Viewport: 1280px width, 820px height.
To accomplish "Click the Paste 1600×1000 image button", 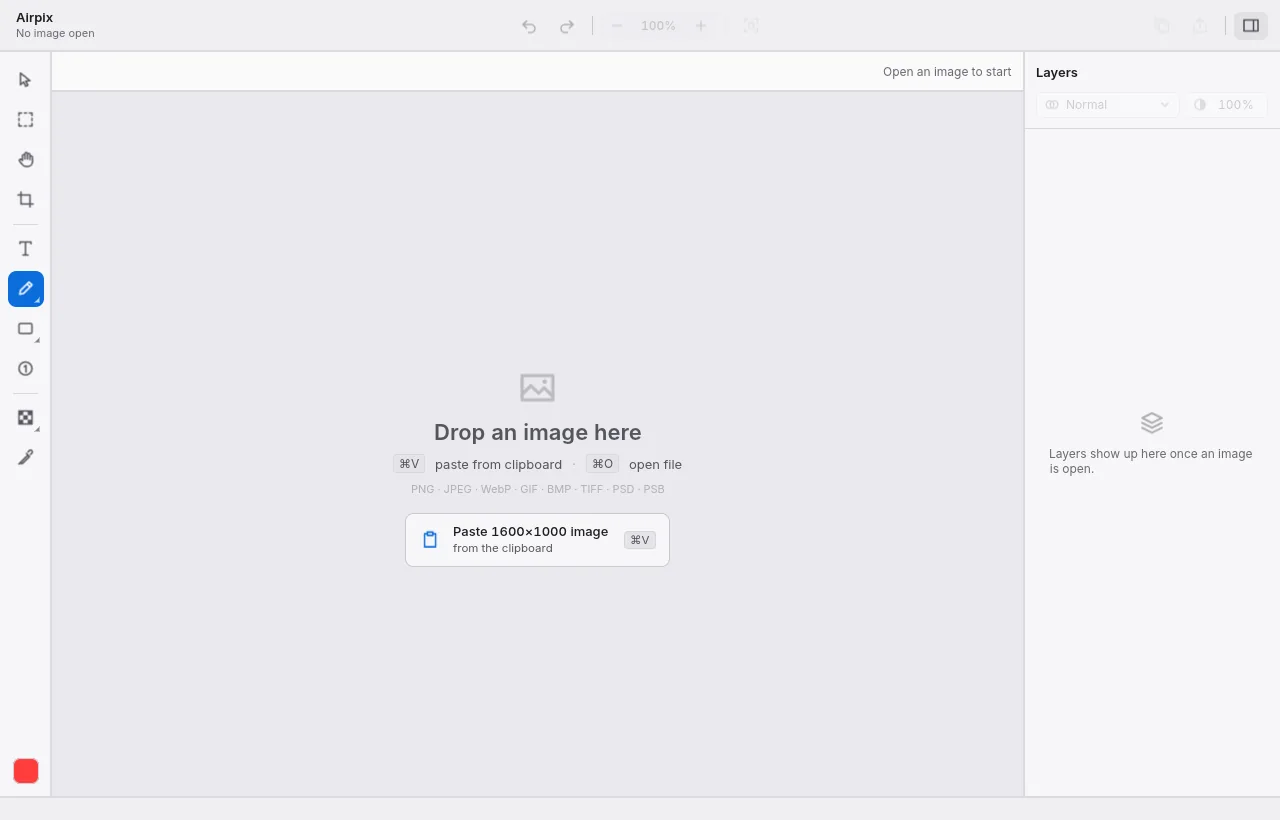I will click(x=537, y=540).
